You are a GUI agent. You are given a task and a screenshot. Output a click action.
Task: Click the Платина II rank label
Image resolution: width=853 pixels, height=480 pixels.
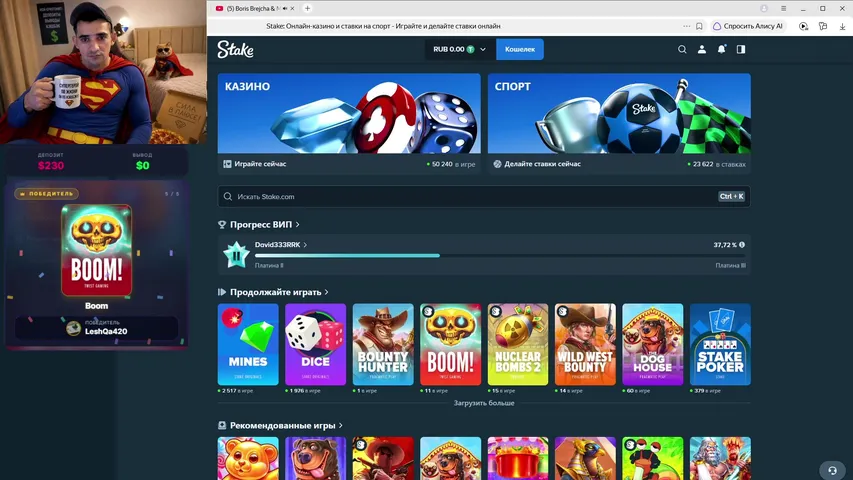[x=269, y=266]
